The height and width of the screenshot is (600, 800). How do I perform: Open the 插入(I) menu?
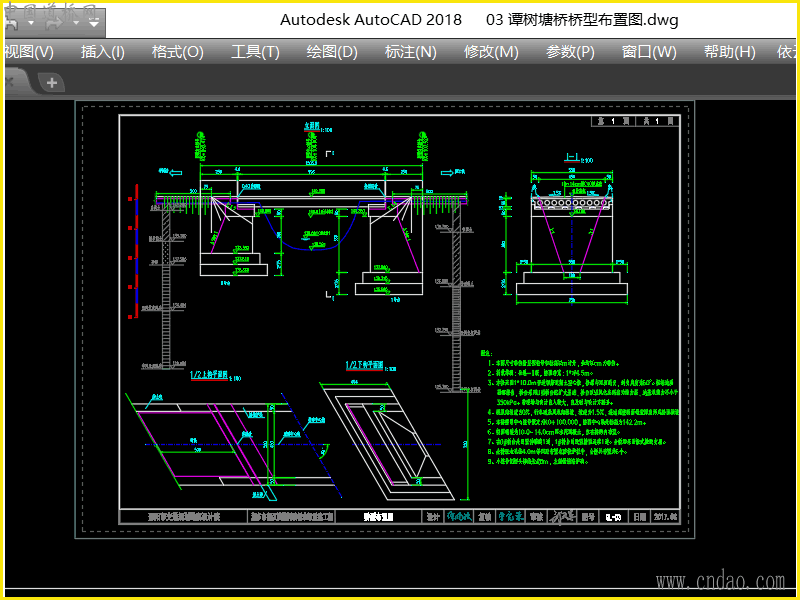click(103, 52)
